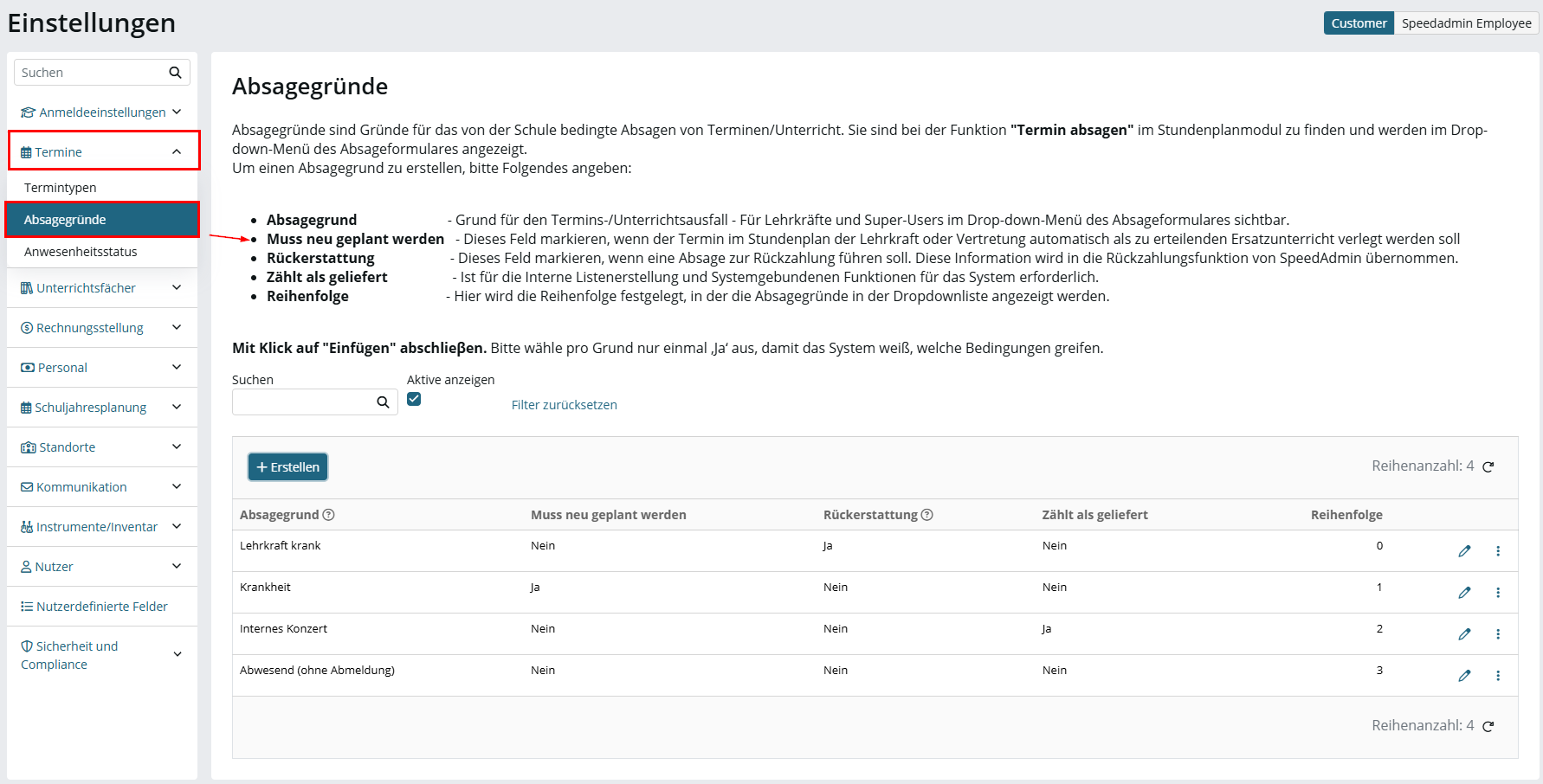This screenshot has width=1543, height=784.
Task: Click pencil icon for Internes Konzert row
Action: click(x=1464, y=634)
